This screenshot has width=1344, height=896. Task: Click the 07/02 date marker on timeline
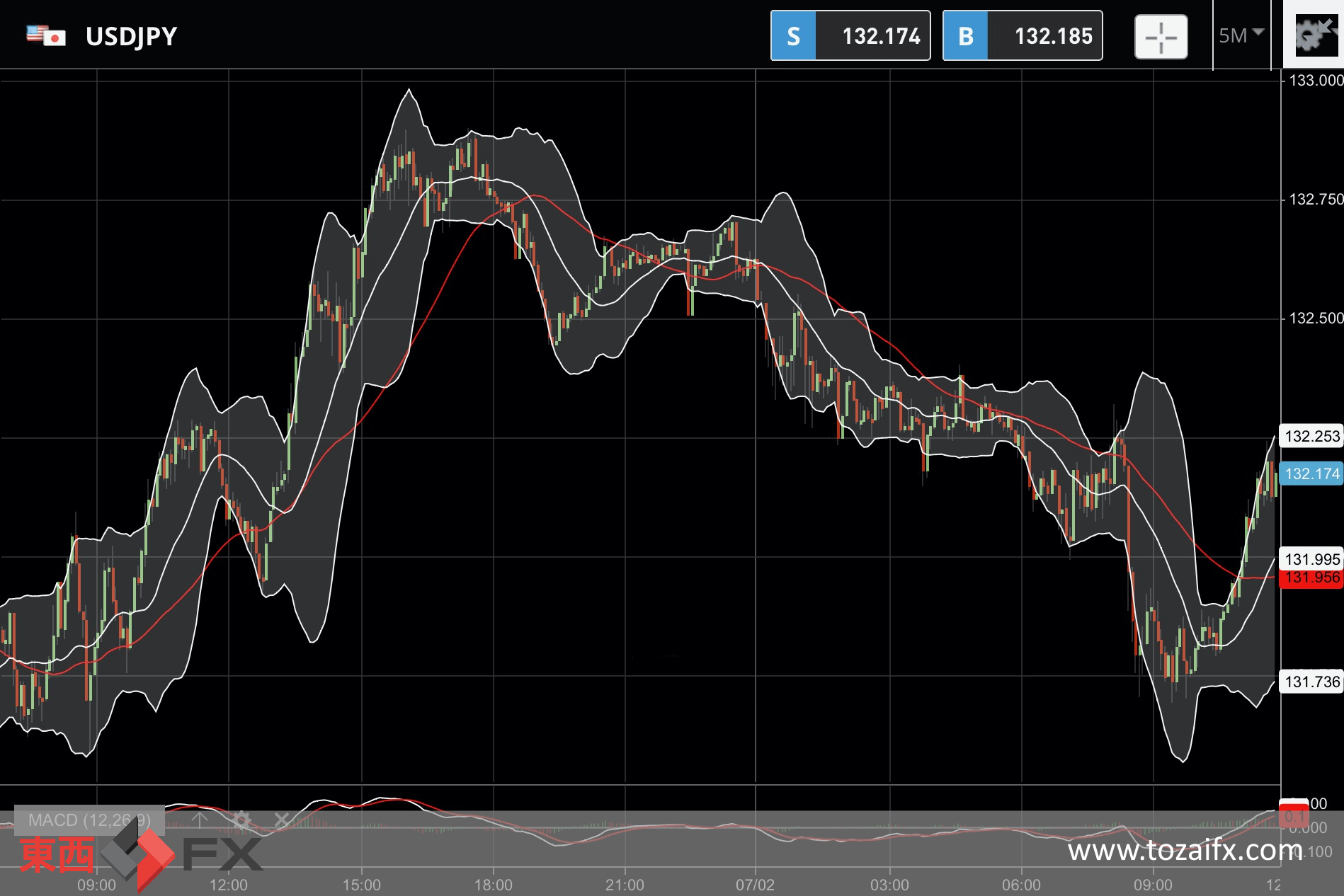(x=755, y=885)
